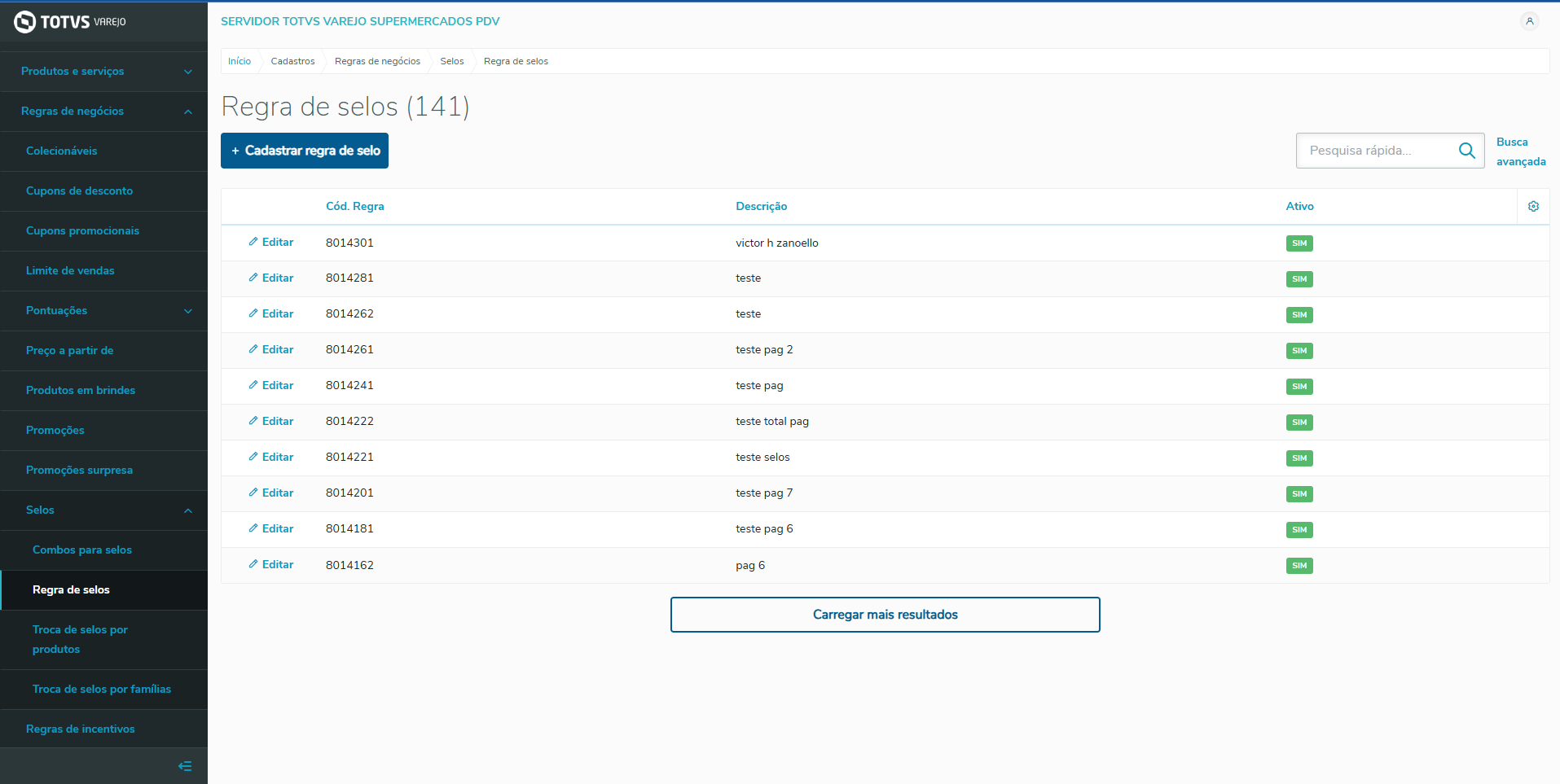Select code 8014301 cell
Viewport: 1560px width, 784px height.
349,243
